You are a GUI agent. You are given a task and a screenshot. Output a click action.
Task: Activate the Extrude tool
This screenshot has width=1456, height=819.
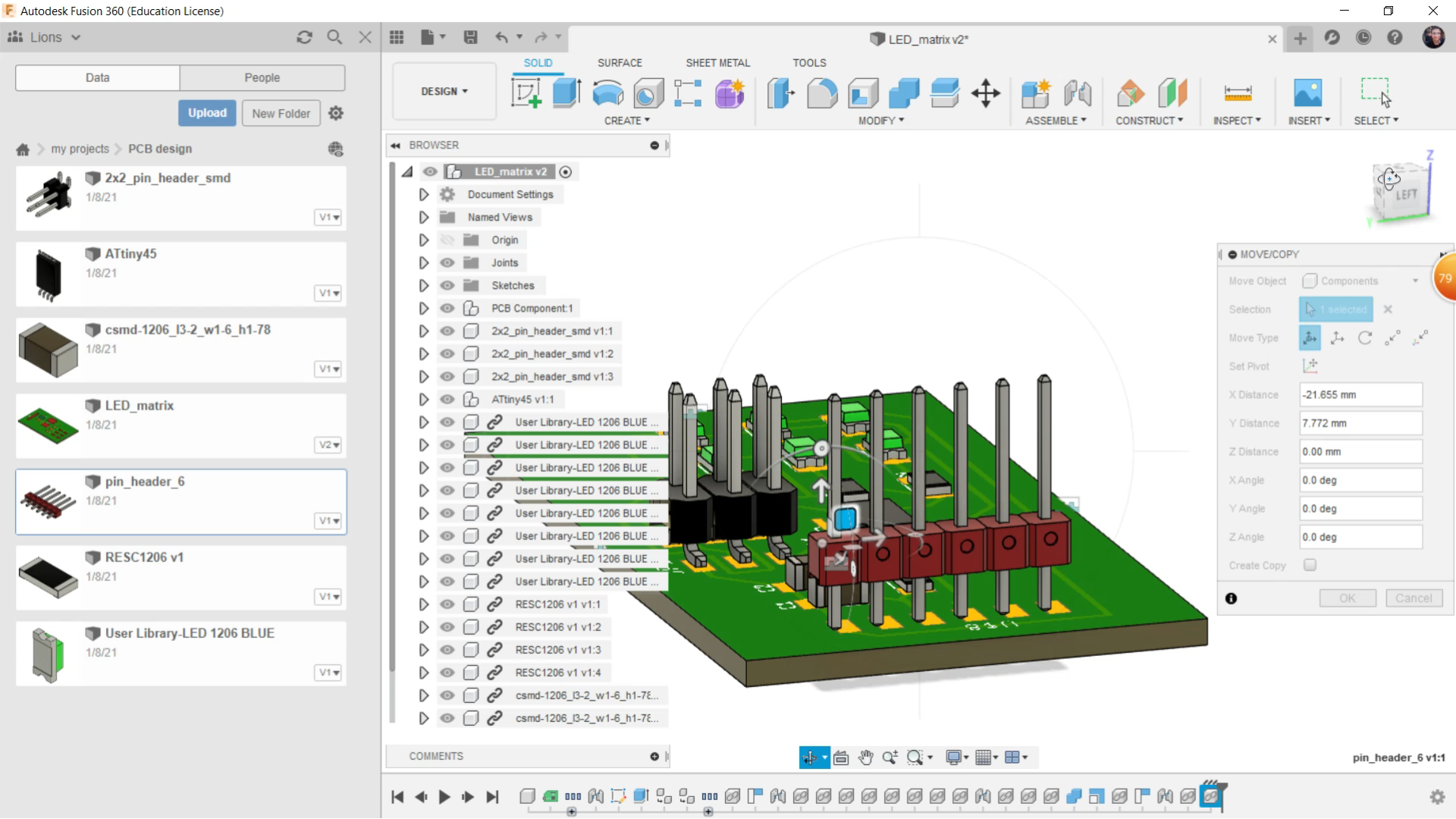pos(567,93)
